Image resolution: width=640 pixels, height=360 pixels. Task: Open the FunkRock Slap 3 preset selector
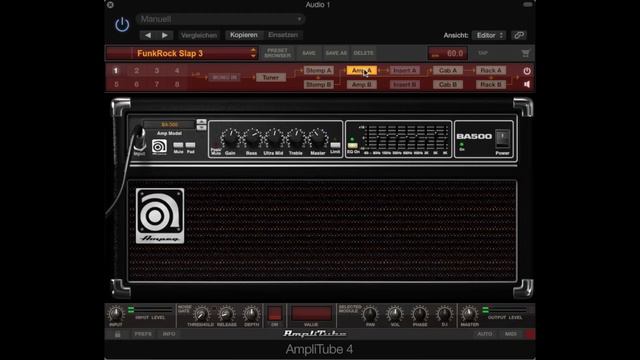pyautogui.click(x=182, y=53)
